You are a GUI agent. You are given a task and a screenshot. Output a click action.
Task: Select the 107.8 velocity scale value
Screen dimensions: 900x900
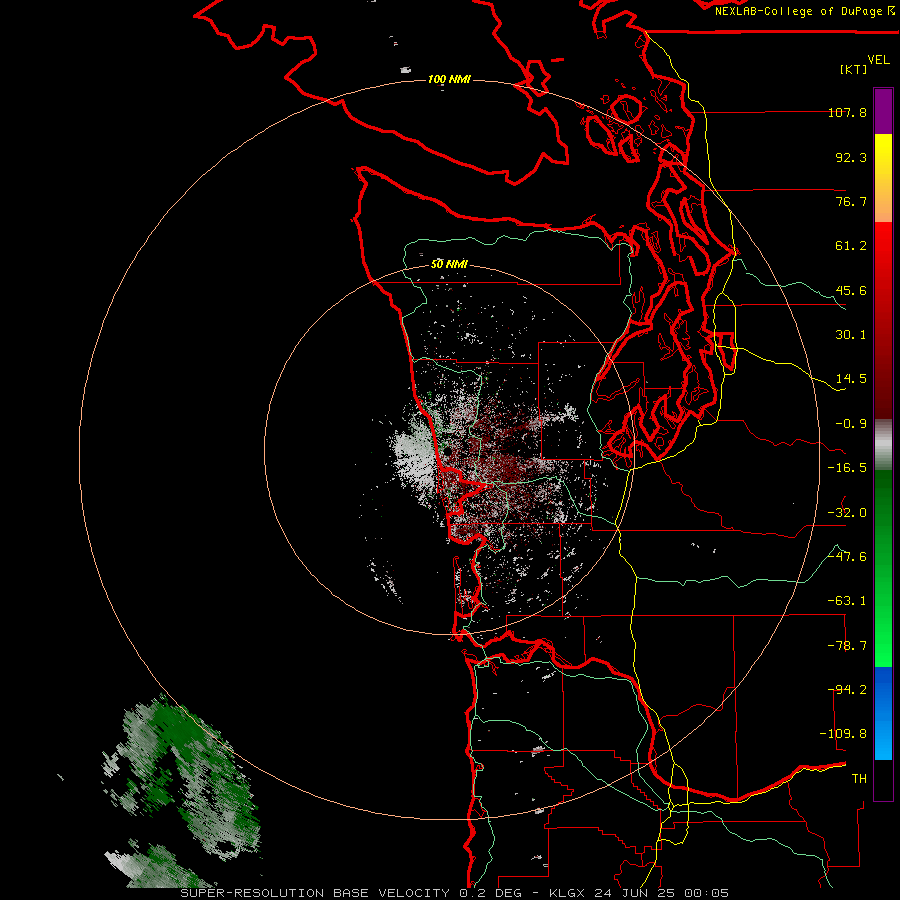coord(847,112)
